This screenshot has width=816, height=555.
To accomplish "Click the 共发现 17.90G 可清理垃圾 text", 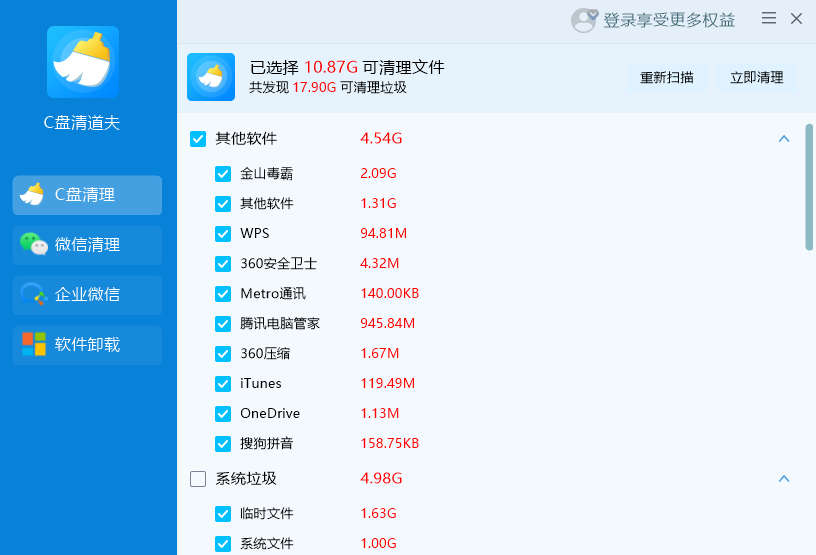I will click(x=328, y=87).
